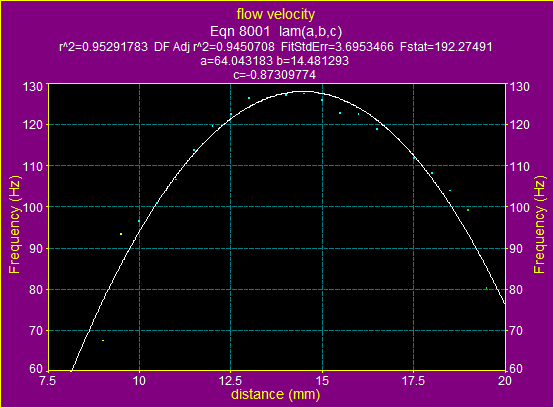Image resolution: width=554 pixels, height=408 pixels.
Task: Click the "12.5" tick label on x-axis
Action: pos(230,381)
